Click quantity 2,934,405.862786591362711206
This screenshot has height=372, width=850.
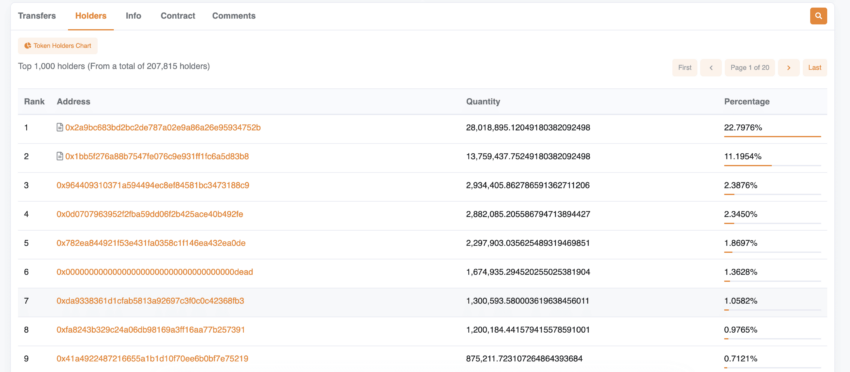click(528, 185)
